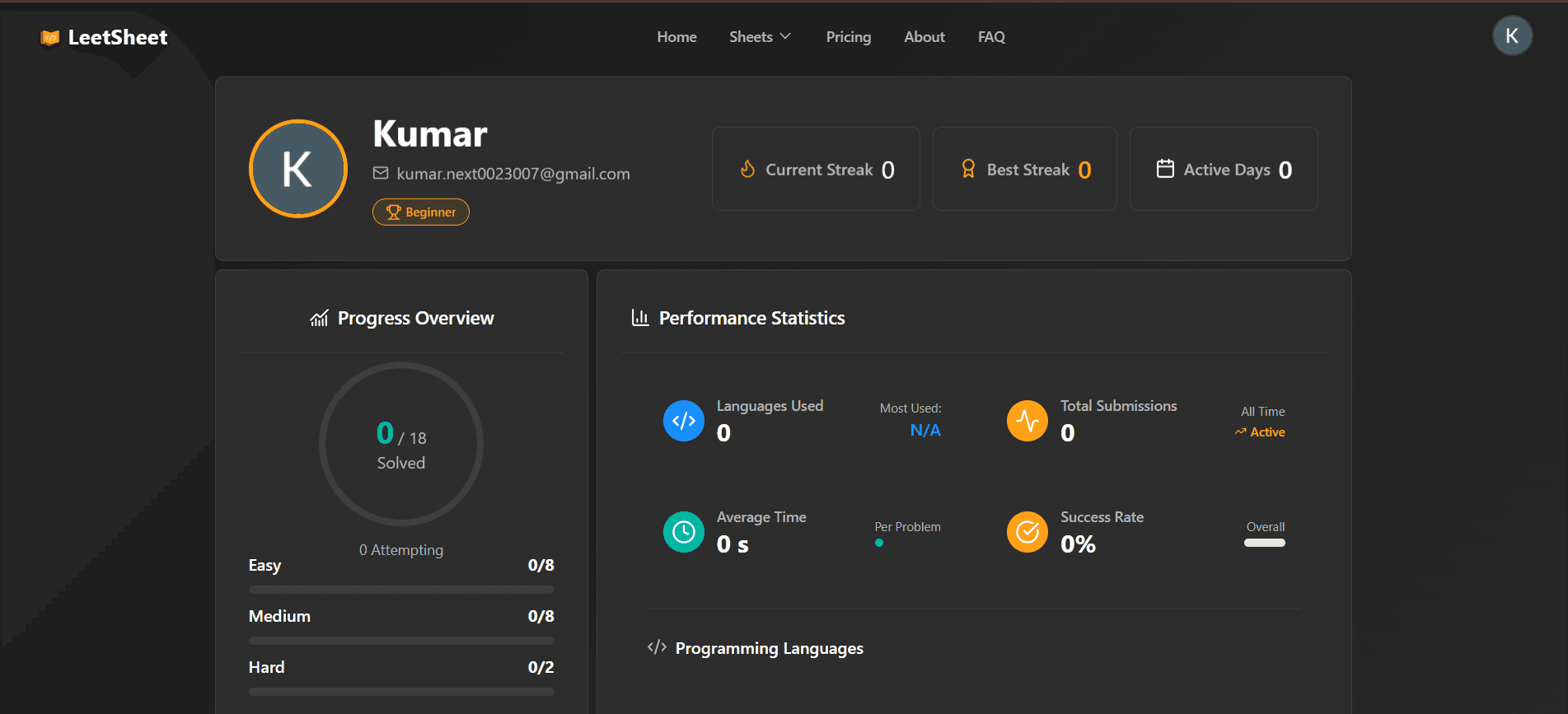Click the orange Total Submissions pulse icon
This screenshot has width=1568, height=714.
(x=1027, y=421)
